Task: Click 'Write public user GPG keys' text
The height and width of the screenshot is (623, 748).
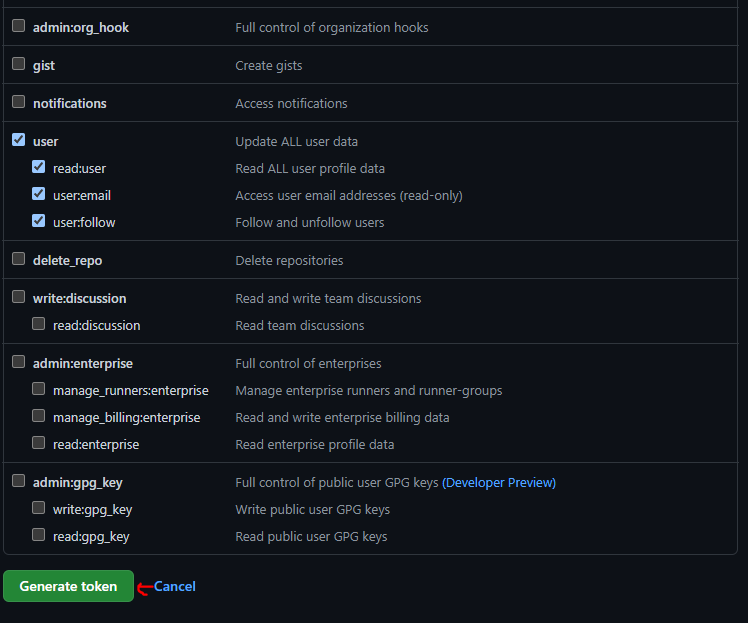Action: pos(312,510)
